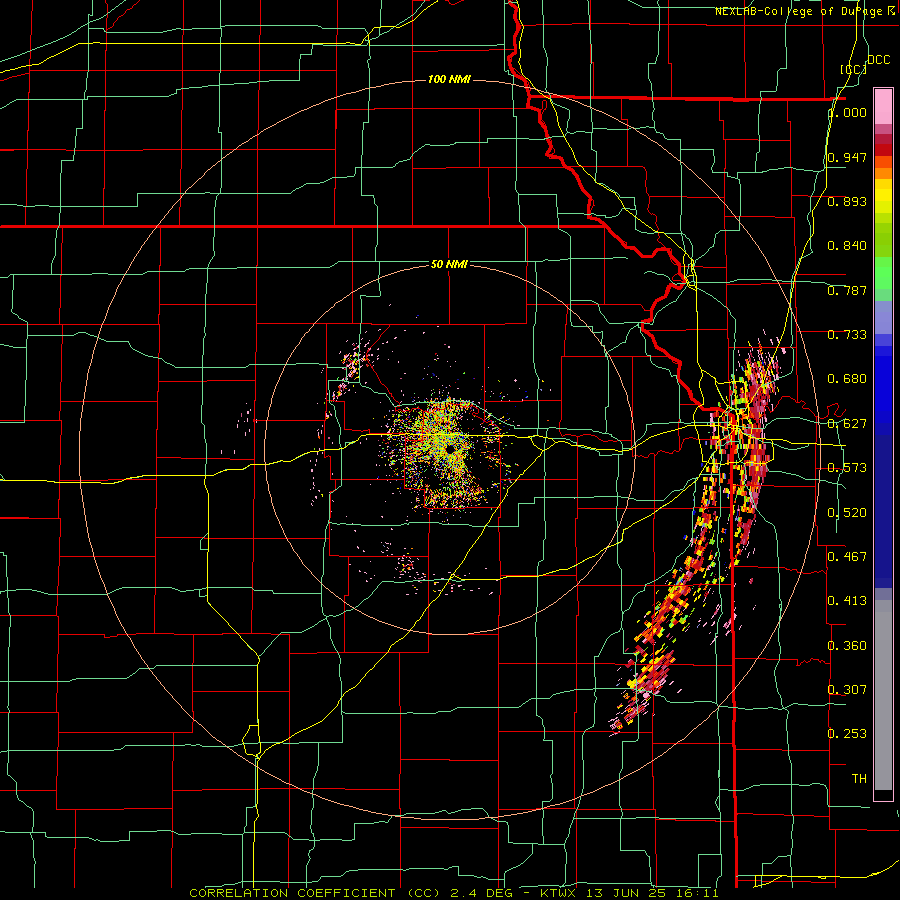The image size is (900, 900).
Task: Click the 0.467 color scale value
Action: coord(847,557)
